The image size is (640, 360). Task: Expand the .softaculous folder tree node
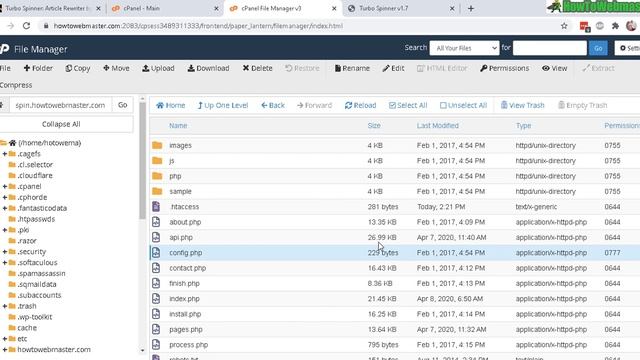4,262
